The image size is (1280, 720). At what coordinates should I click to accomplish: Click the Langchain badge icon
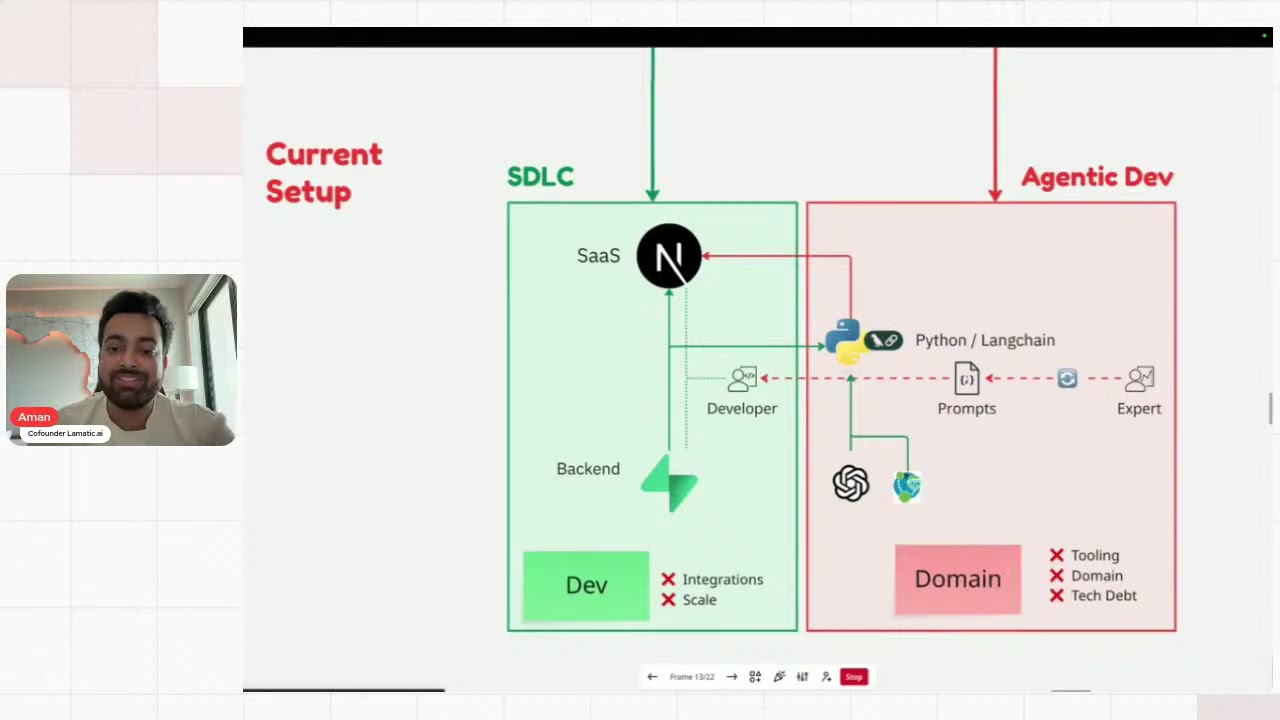click(x=883, y=341)
